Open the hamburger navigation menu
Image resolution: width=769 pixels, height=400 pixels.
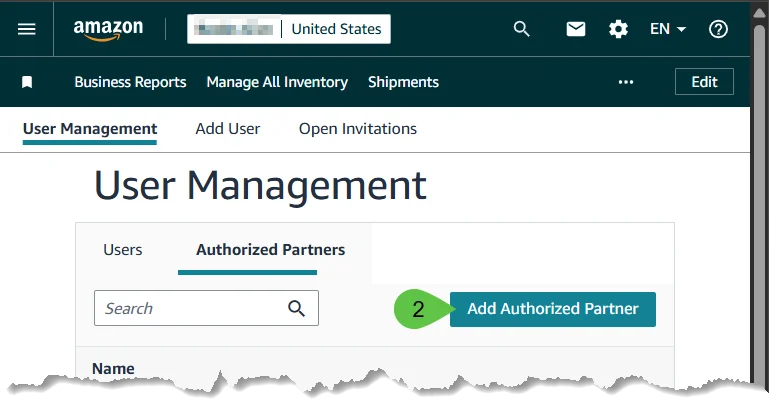26,29
